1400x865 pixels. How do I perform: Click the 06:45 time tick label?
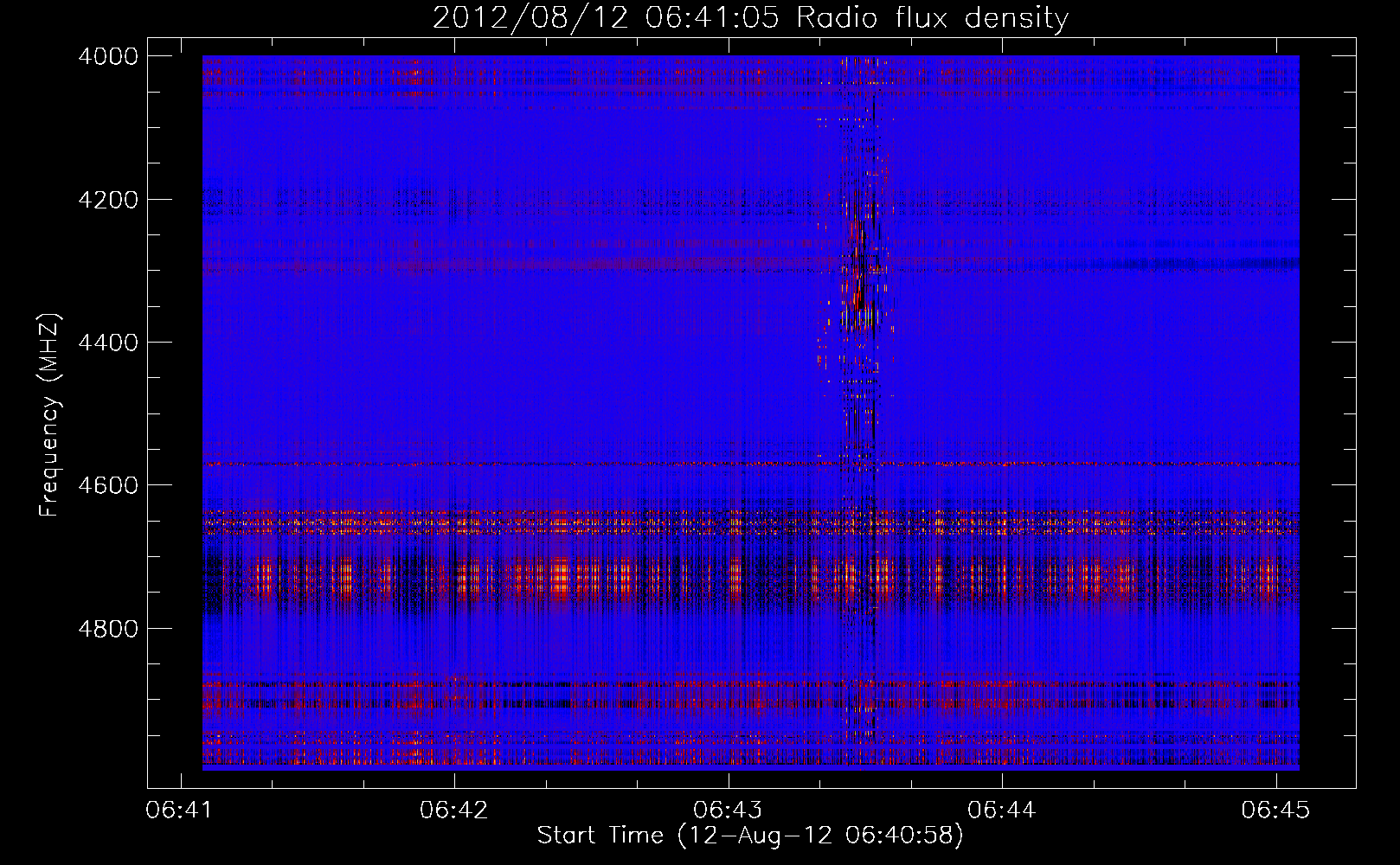(x=1275, y=811)
